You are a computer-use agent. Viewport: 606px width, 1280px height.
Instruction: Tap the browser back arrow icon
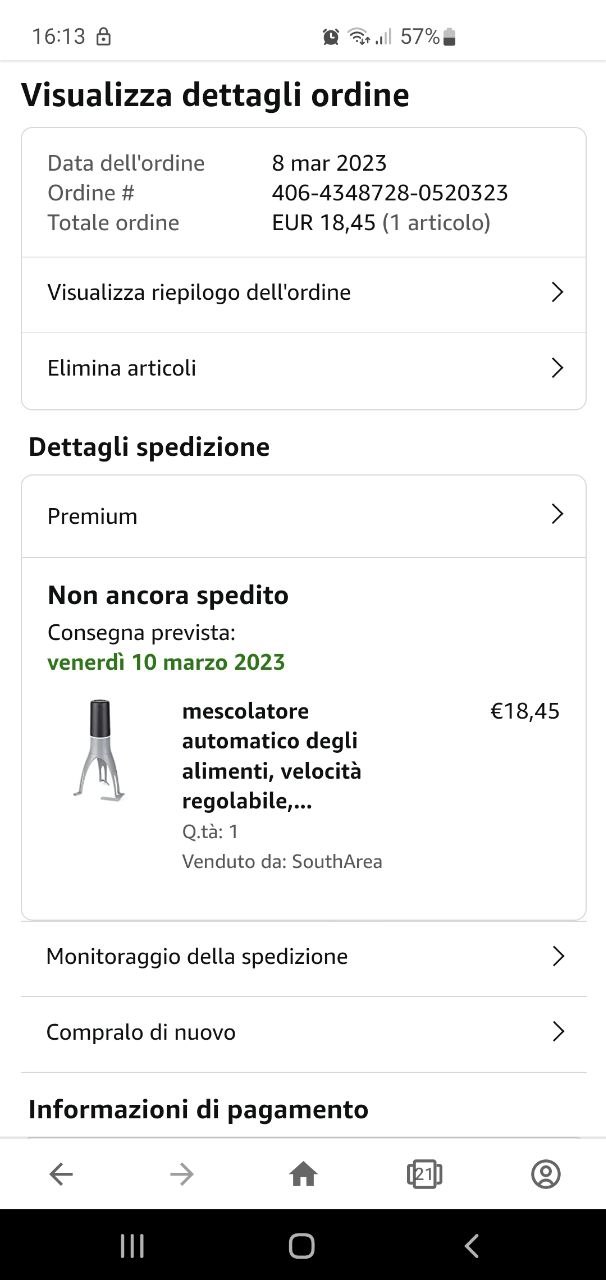tap(61, 1174)
